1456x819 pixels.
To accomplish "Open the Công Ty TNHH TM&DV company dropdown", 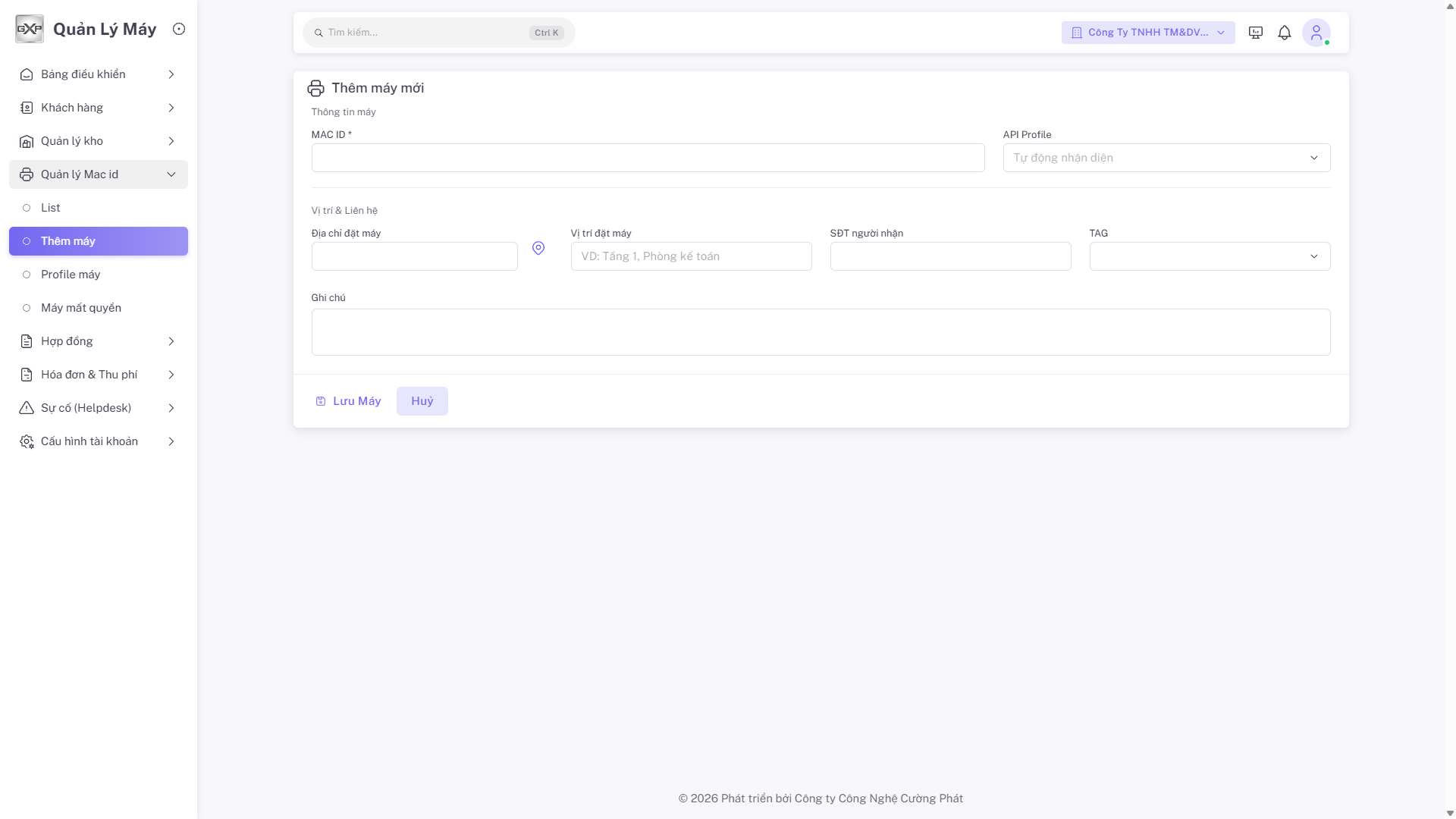I will 1148,33.
